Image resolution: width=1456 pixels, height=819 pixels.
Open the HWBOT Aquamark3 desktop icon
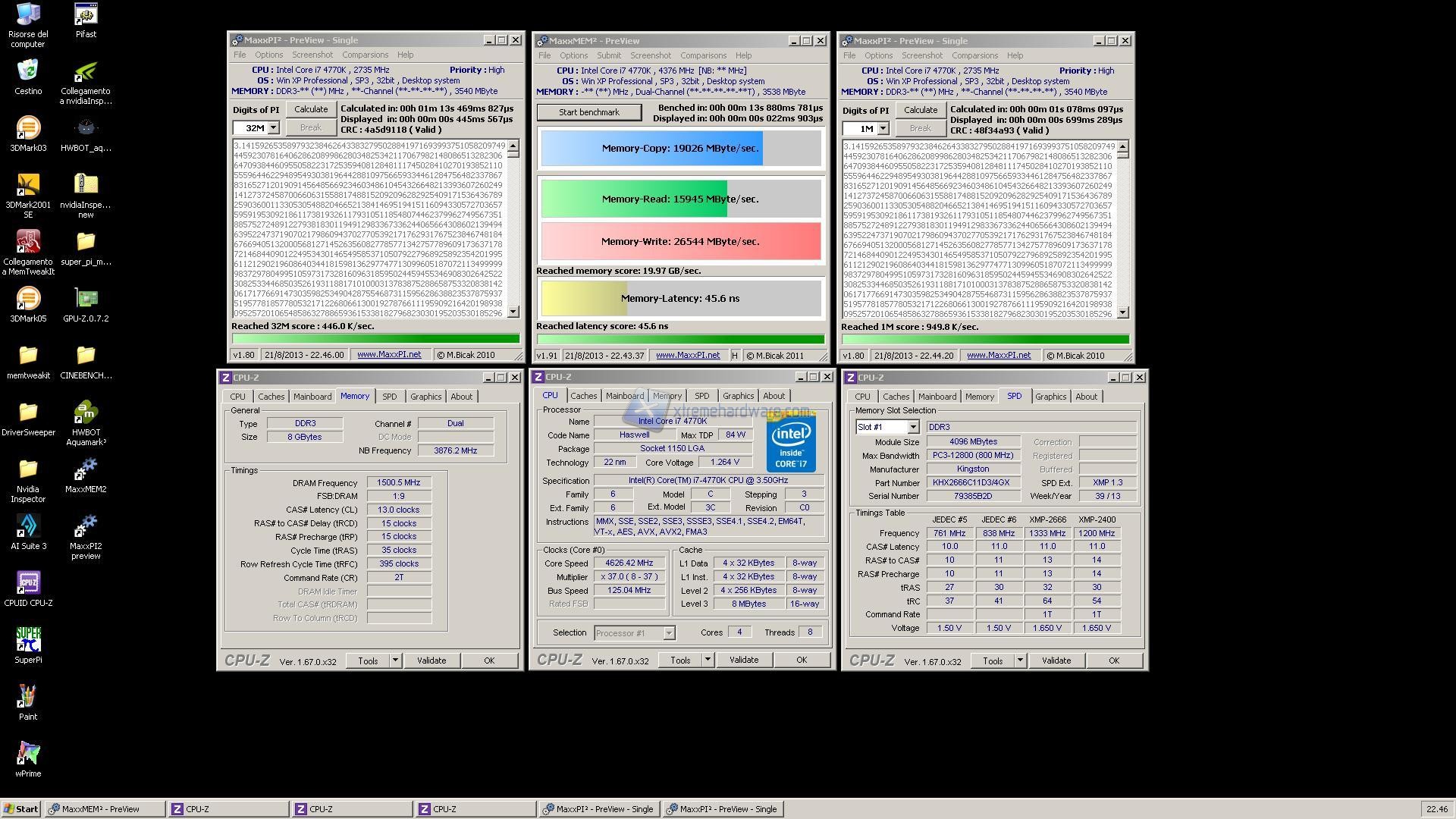(x=86, y=413)
